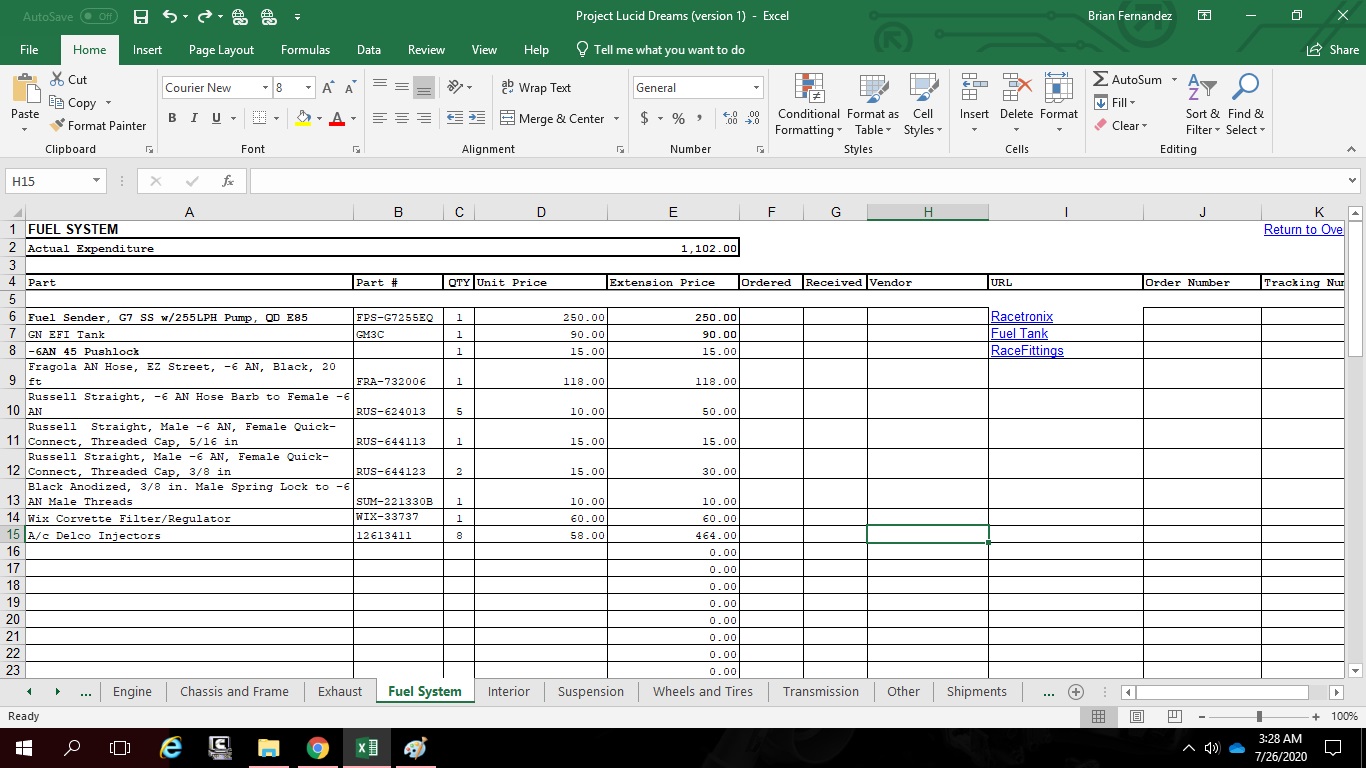Open File Explorer from taskbar

point(268,748)
